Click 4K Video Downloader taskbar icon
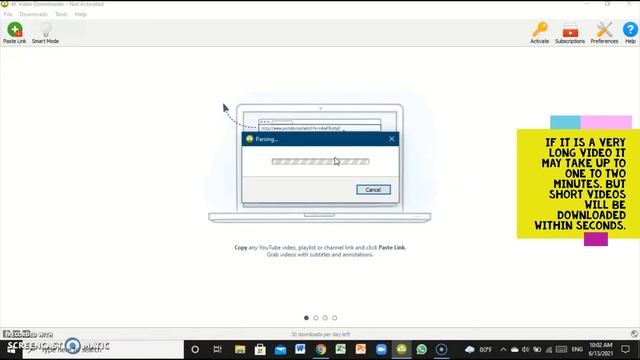 [x=402, y=349]
